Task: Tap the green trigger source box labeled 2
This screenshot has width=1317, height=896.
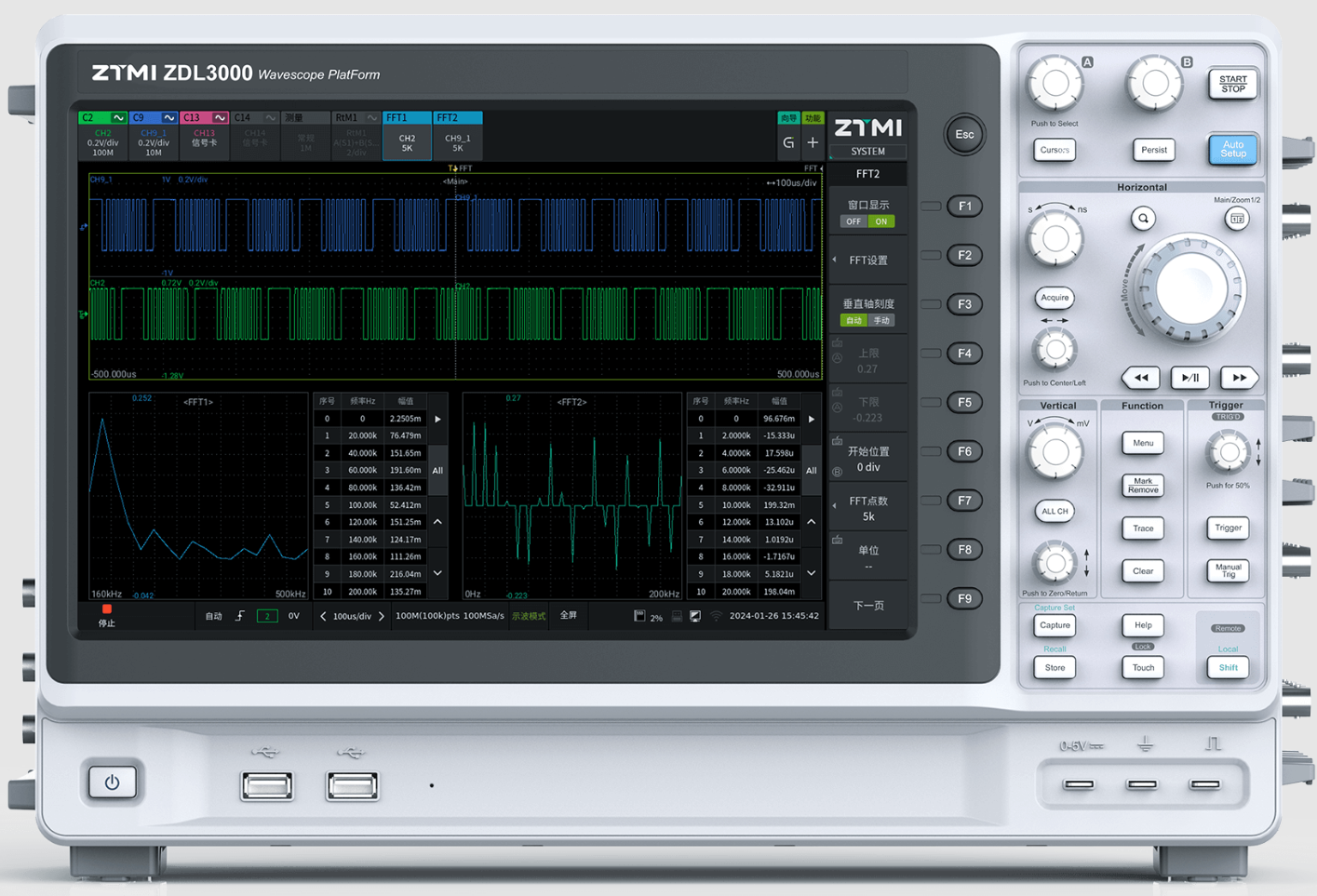Action: (267, 616)
